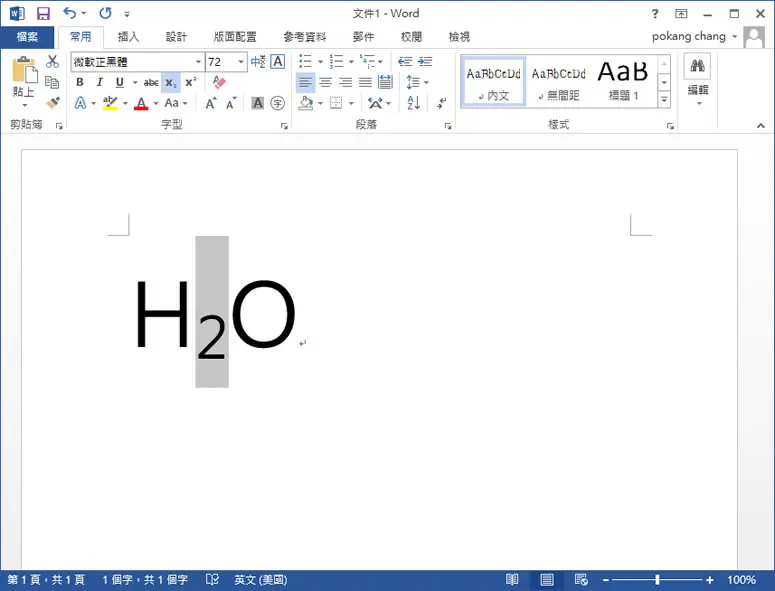Screen dimensions: 775x591
Task: Click the paragraph shading paint bucket icon
Action: [x=306, y=103]
